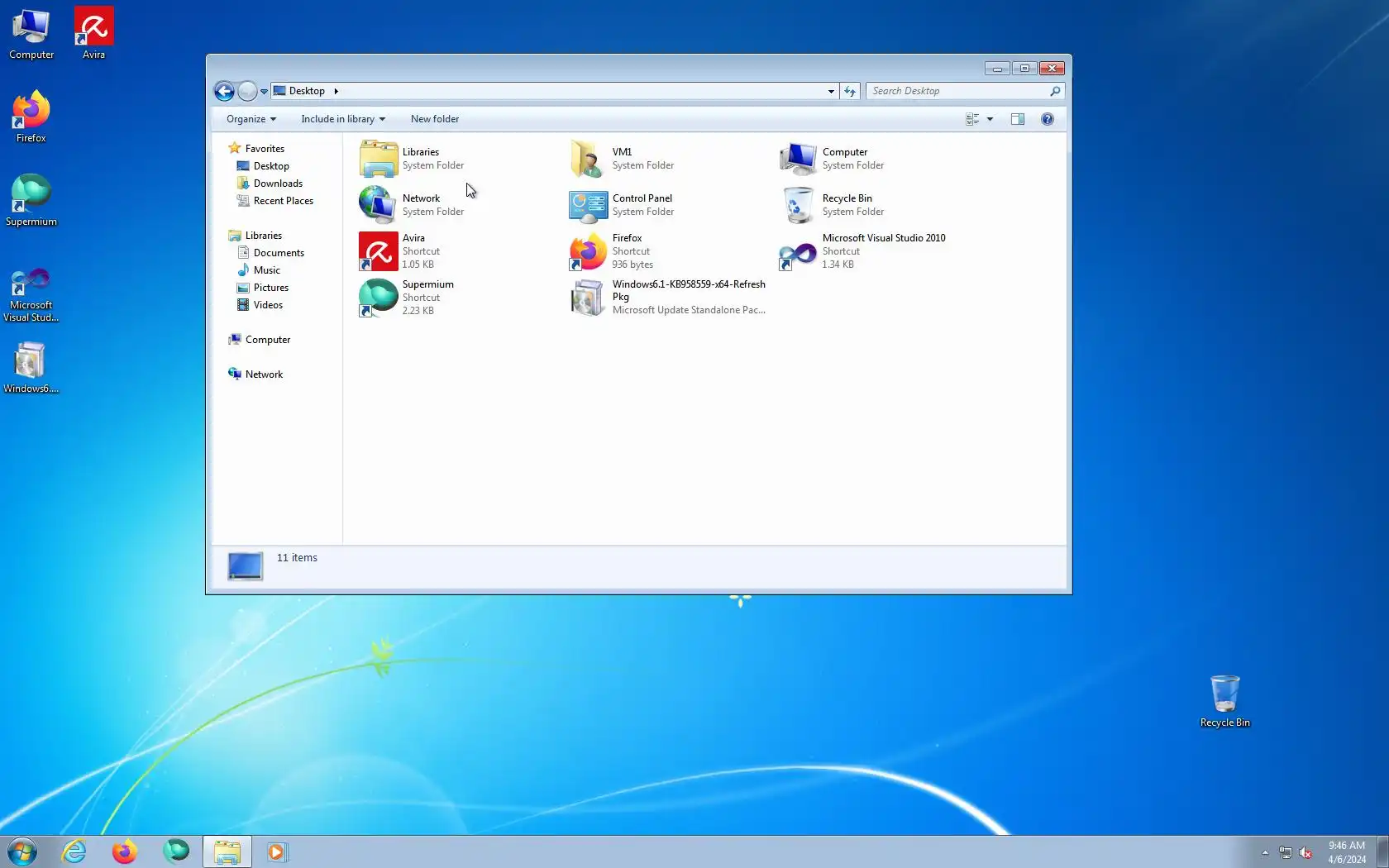Click the network icon in the system tray
1389x868 pixels.
coord(1286,852)
